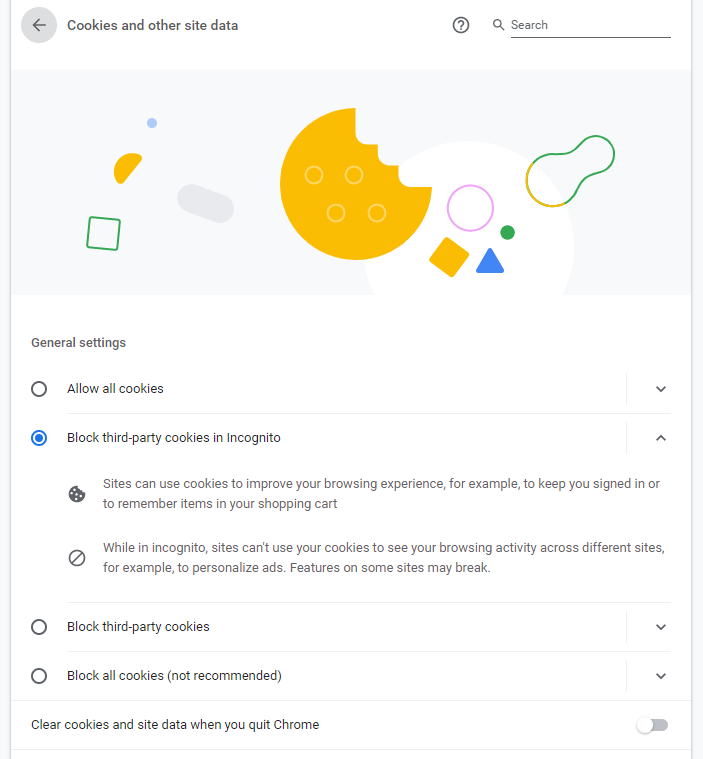Click the green square outline in illustration

pyautogui.click(x=103, y=233)
